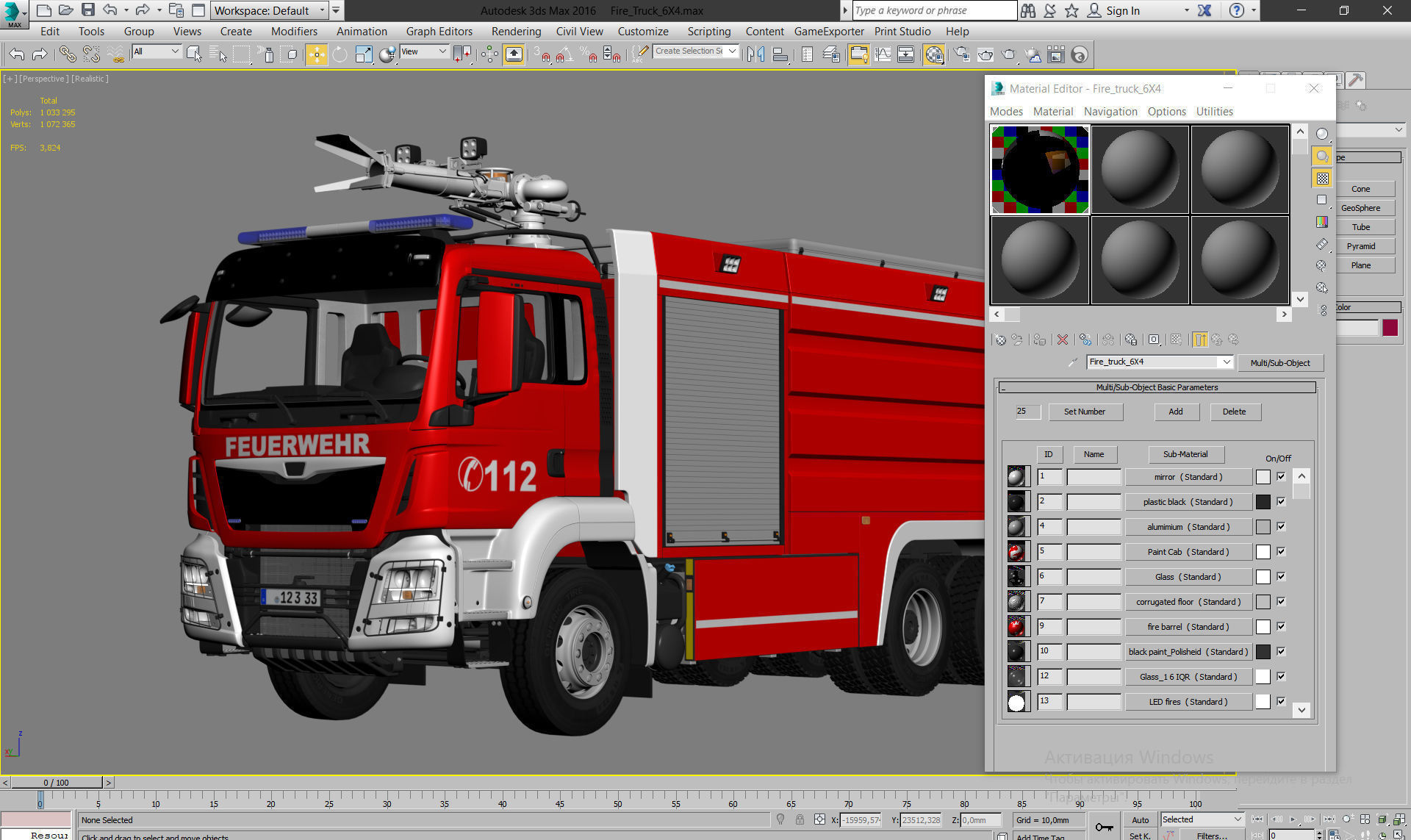Activate the Select and Move tool
This screenshot has height=840, width=1411.
point(316,54)
